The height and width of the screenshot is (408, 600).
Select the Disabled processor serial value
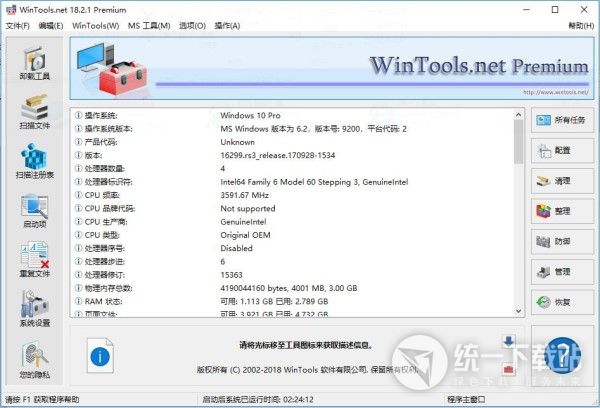(x=236, y=248)
